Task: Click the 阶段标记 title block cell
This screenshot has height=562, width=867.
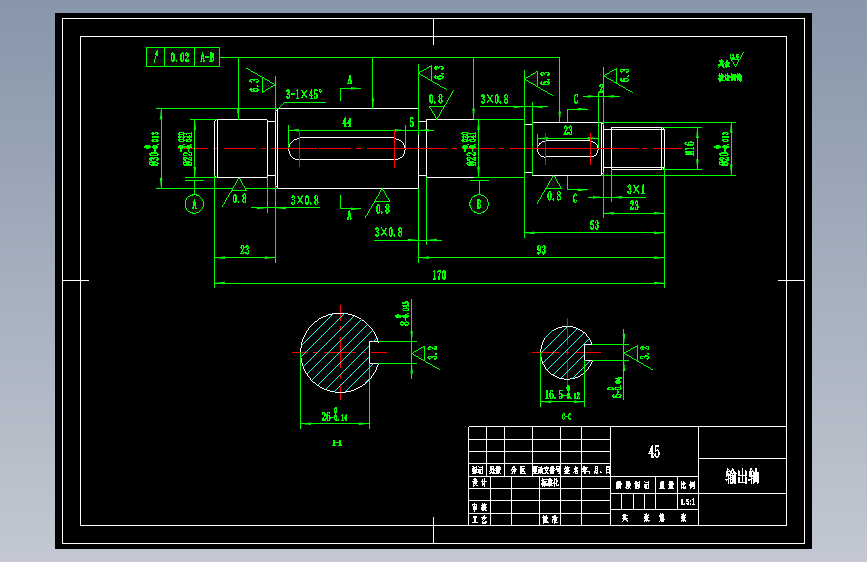Action: click(x=633, y=485)
